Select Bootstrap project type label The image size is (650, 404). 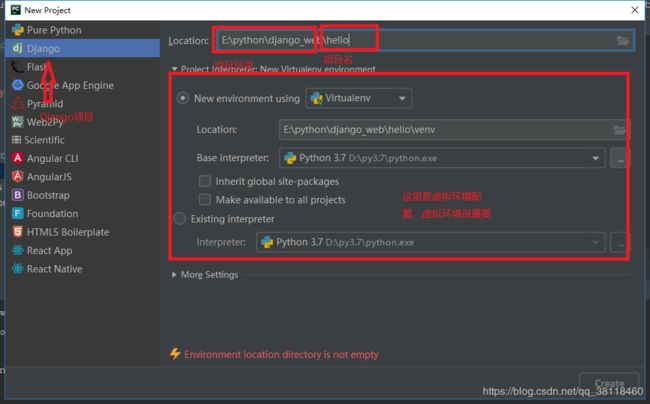pyautogui.click(x=48, y=195)
